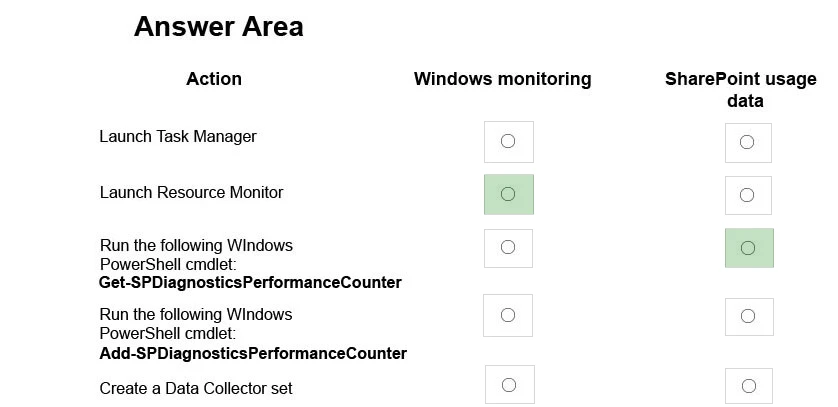Viewport: 838px width, 407px height.
Task: Select Windows monitoring for Launch Task Manager
Action: click(508, 141)
